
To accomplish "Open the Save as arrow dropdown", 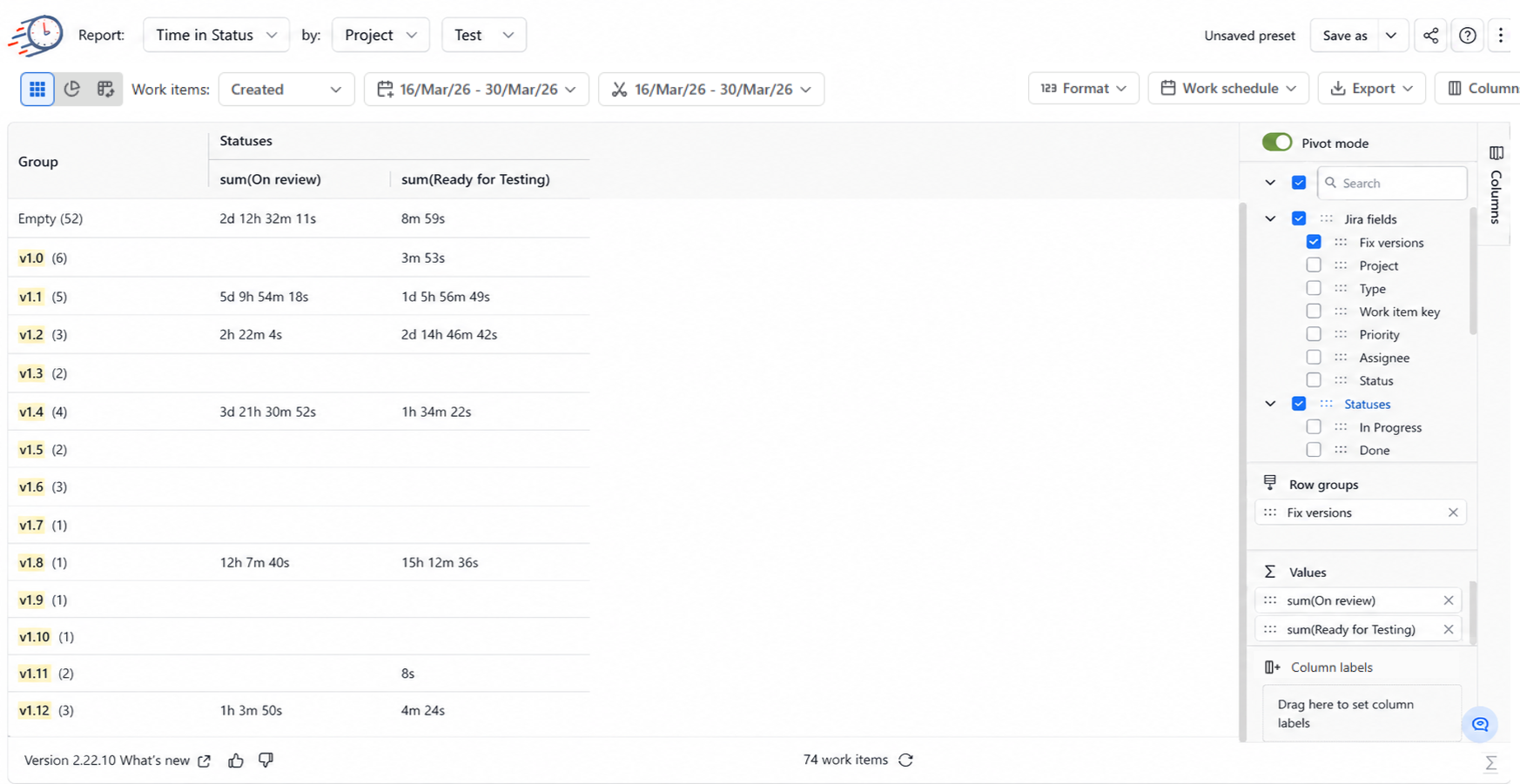I will [1391, 36].
